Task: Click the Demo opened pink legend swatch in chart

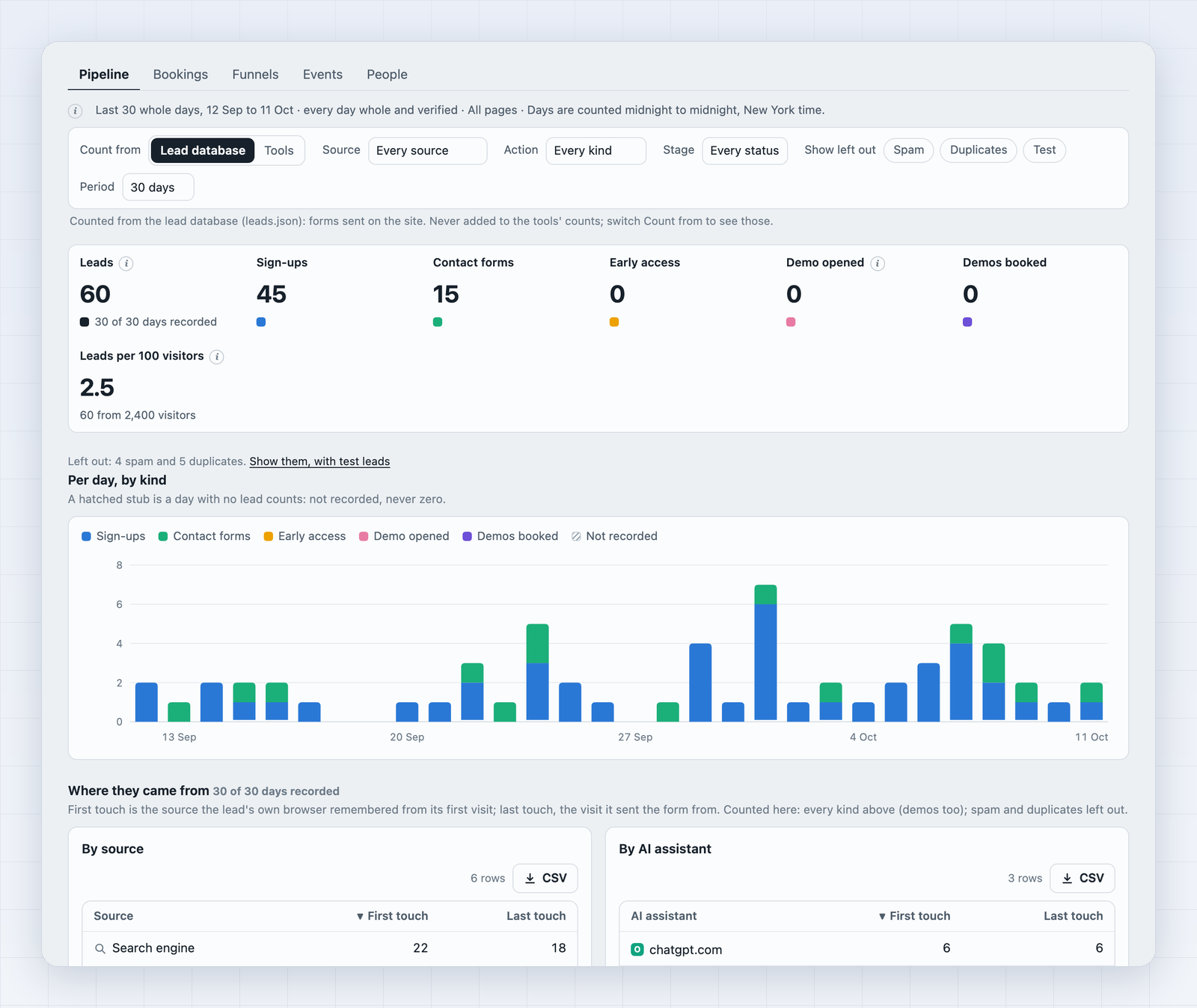Action: tap(364, 536)
